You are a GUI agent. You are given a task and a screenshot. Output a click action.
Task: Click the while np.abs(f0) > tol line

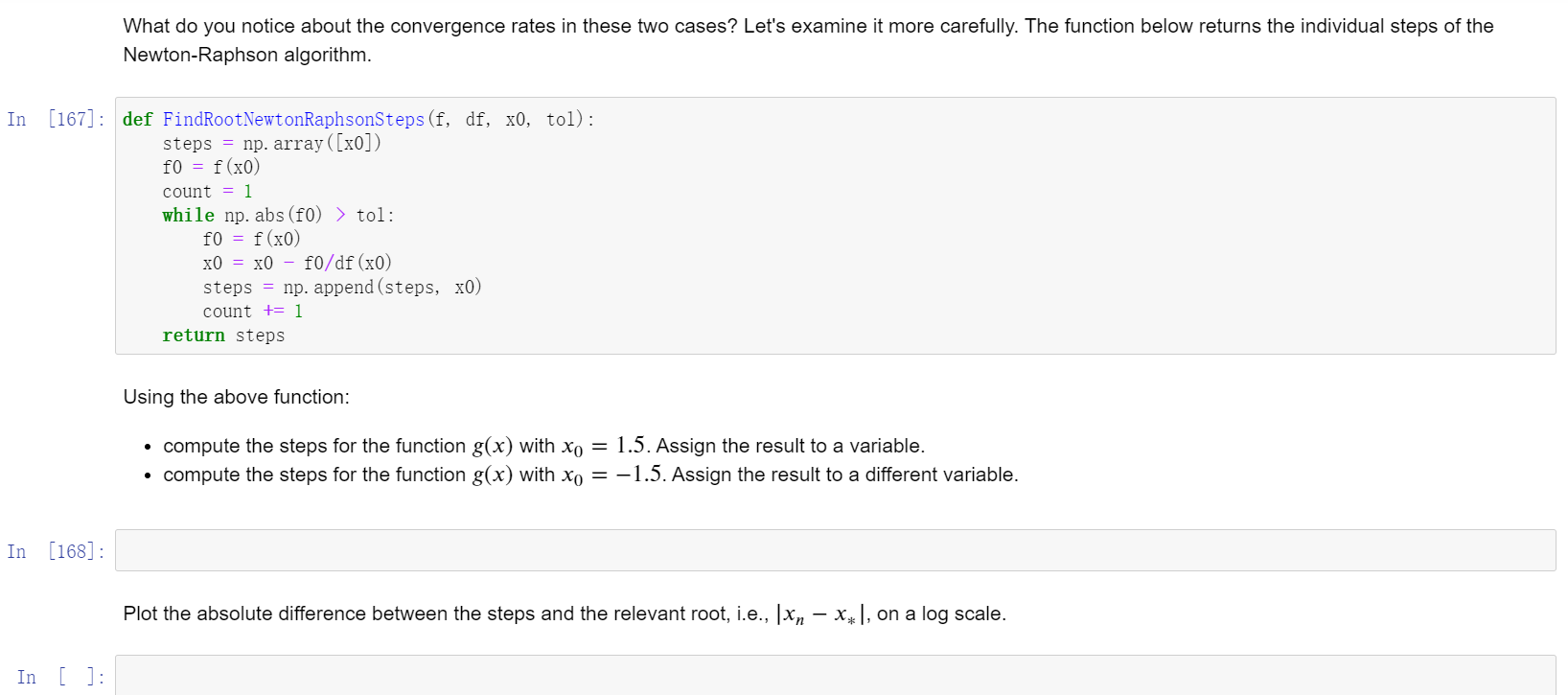click(x=278, y=215)
